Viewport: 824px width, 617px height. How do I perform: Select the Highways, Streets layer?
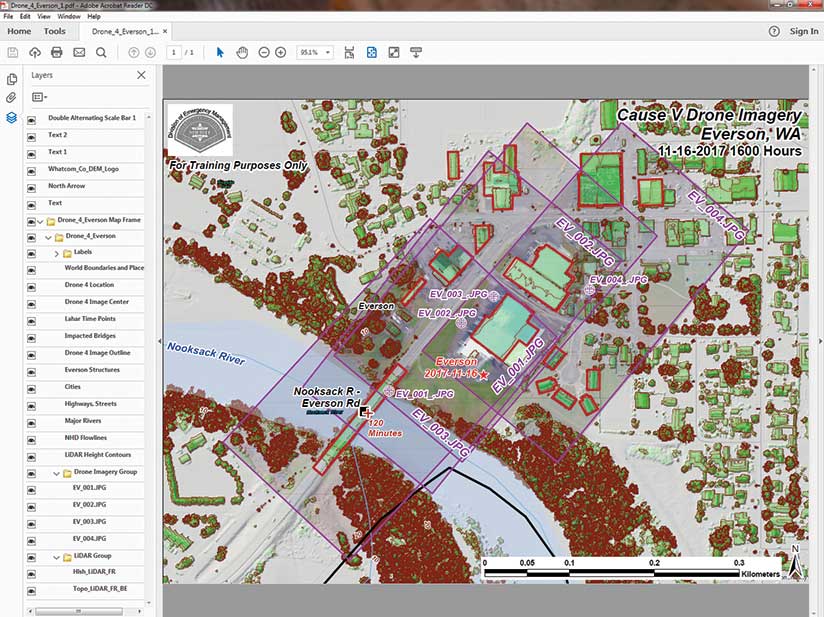(x=90, y=404)
